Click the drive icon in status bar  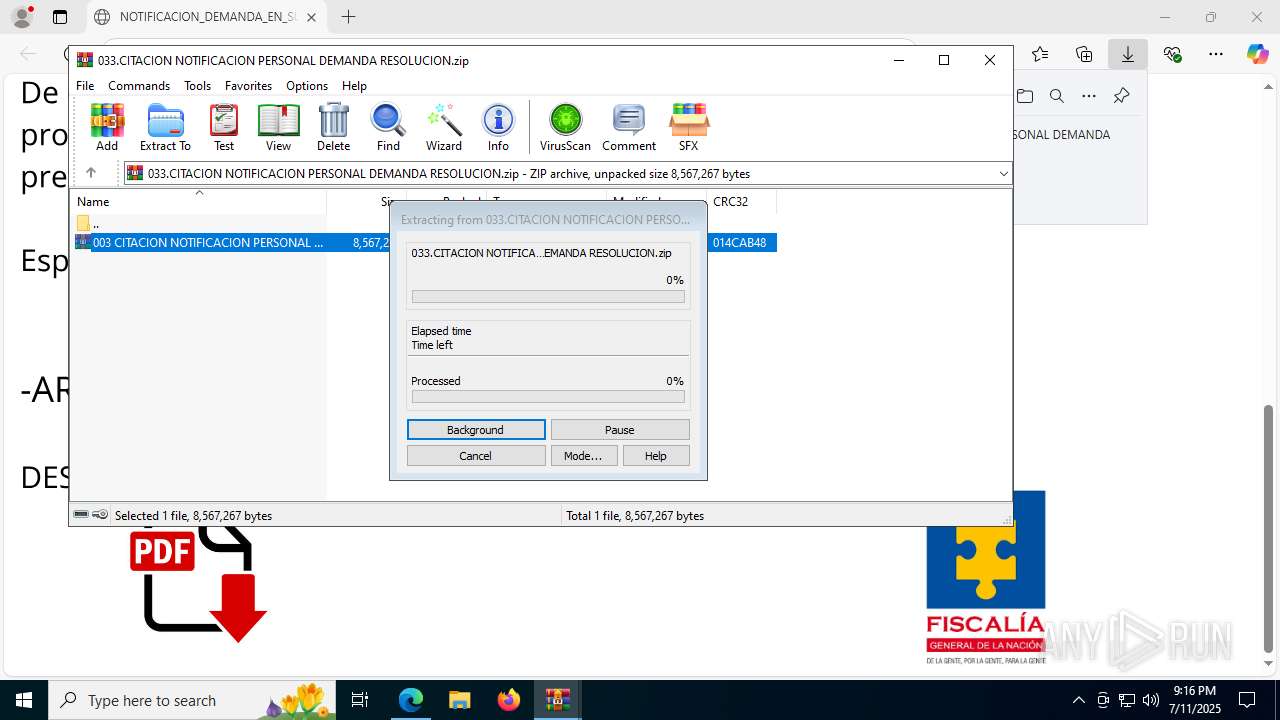[x=81, y=515]
